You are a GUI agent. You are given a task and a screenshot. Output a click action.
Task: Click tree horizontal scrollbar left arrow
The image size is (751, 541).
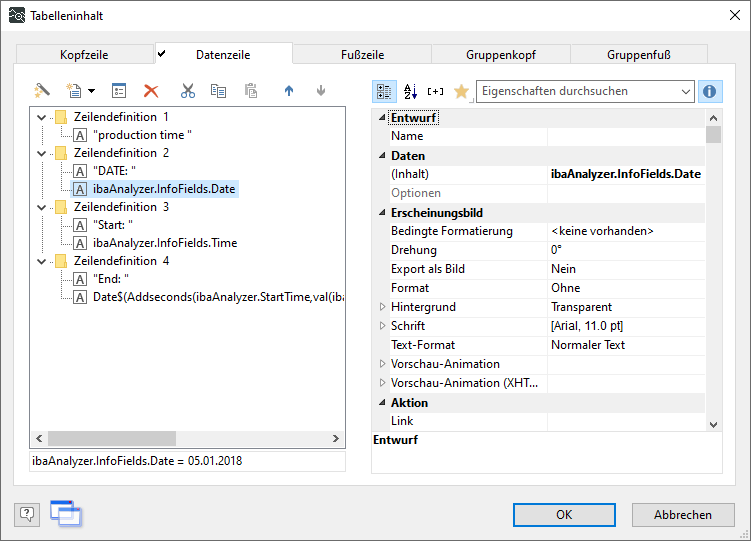coord(39,438)
